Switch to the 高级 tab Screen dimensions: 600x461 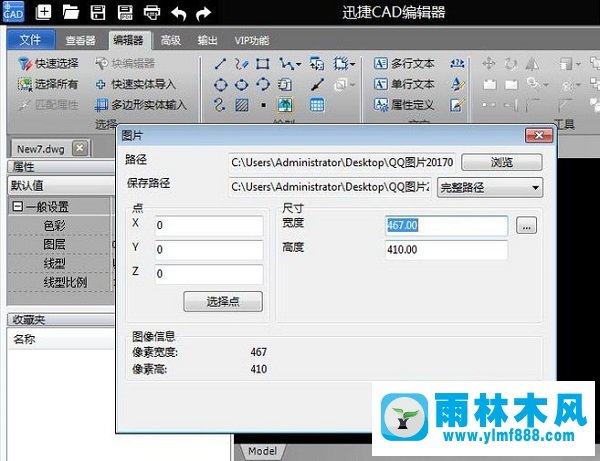coord(171,40)
